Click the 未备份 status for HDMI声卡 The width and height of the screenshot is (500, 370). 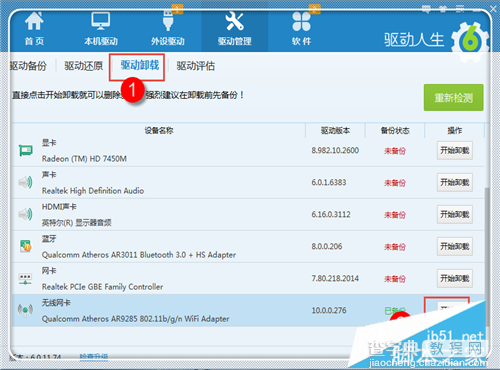[x=395, y=215]
